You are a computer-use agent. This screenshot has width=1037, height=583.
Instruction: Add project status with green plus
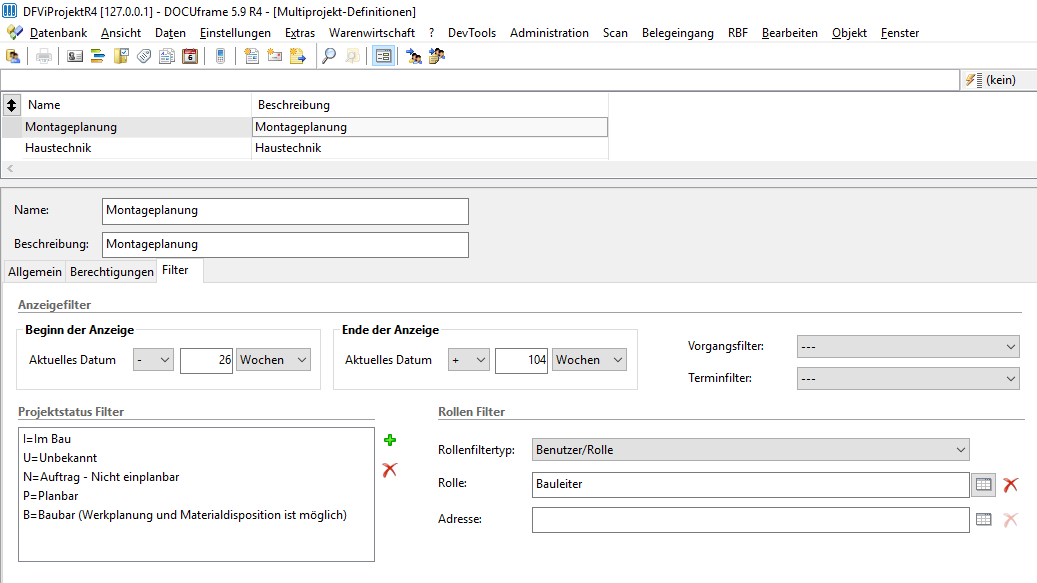[x=390, y=440]
